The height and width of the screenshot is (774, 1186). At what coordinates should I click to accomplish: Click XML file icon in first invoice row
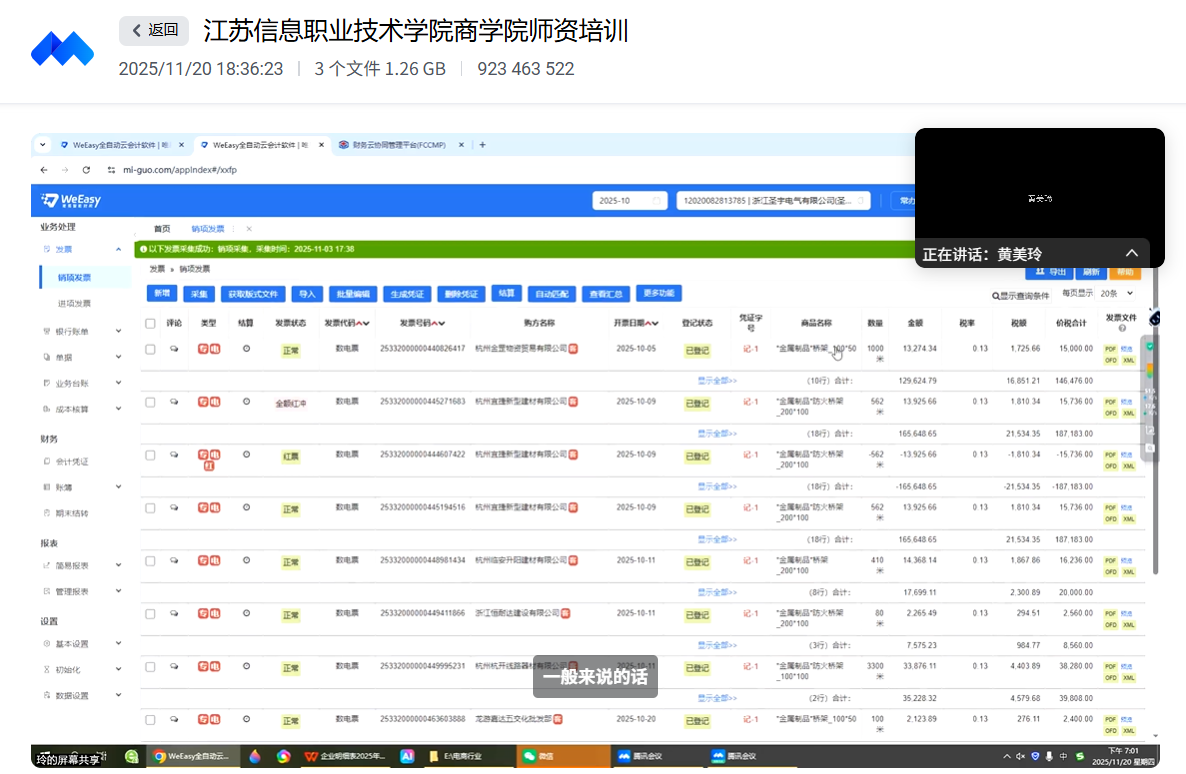1128,360
